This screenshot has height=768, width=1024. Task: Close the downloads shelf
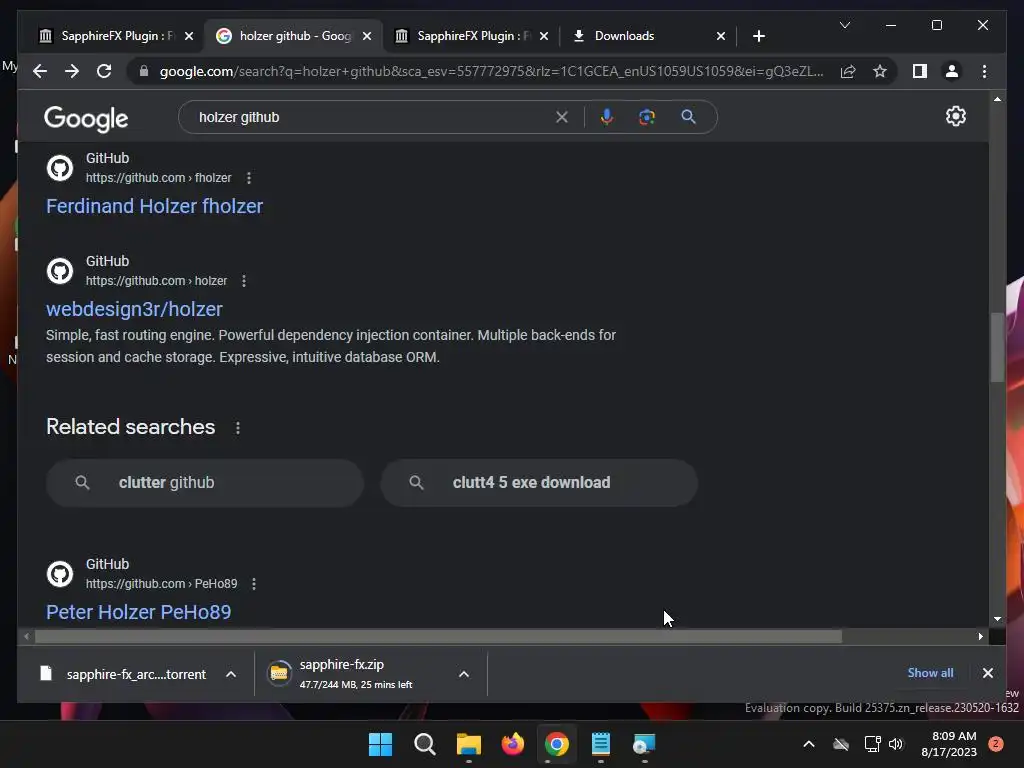987,673
